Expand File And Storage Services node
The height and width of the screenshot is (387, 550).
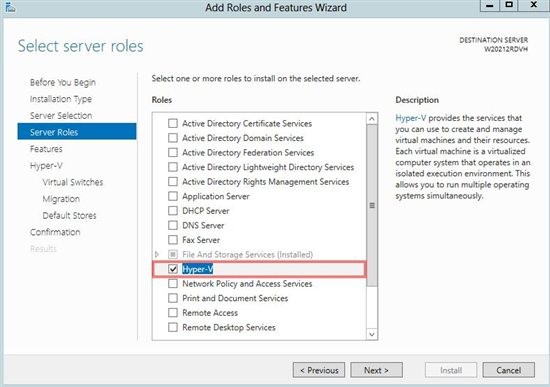157,254
